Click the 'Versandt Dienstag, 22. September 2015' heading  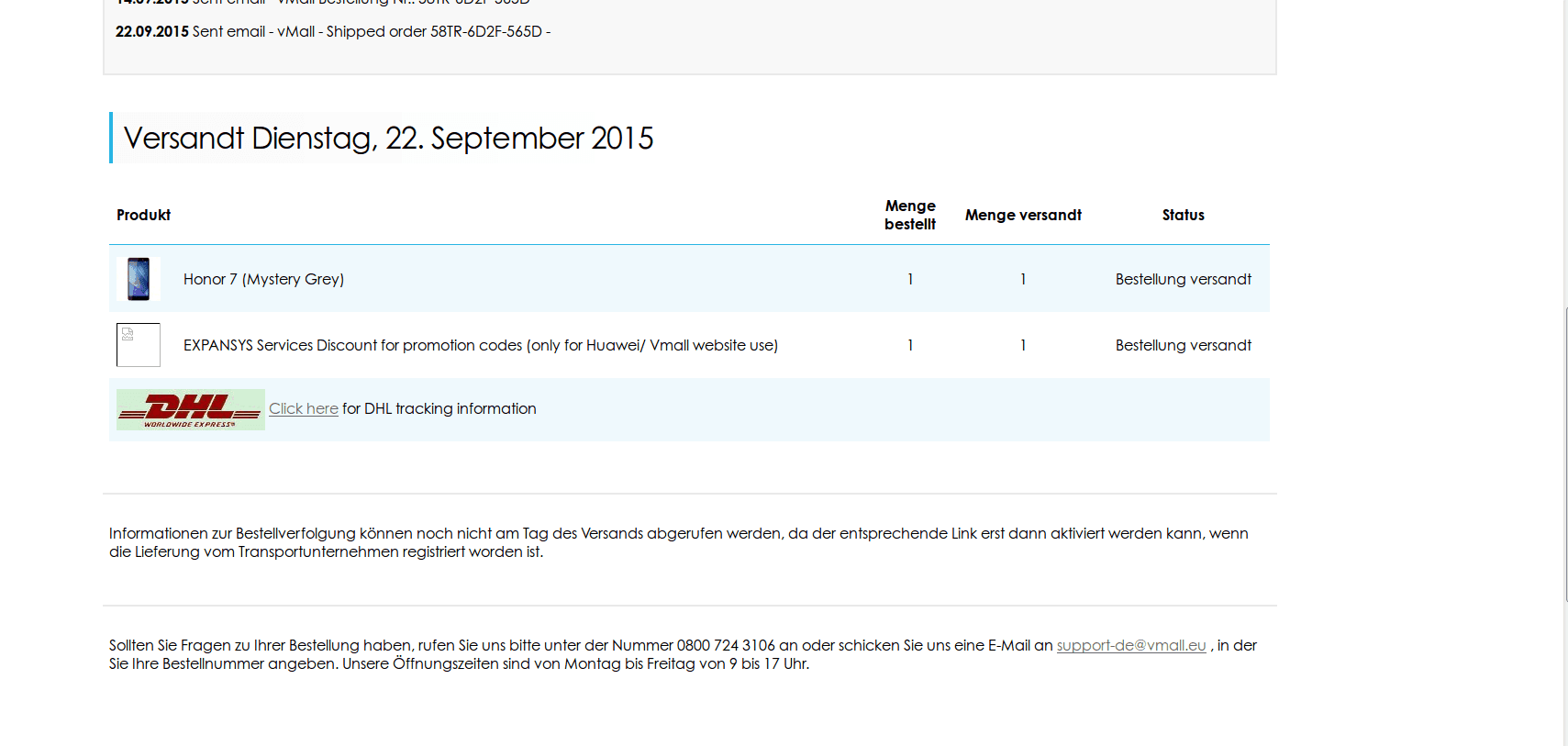[388, 138]
